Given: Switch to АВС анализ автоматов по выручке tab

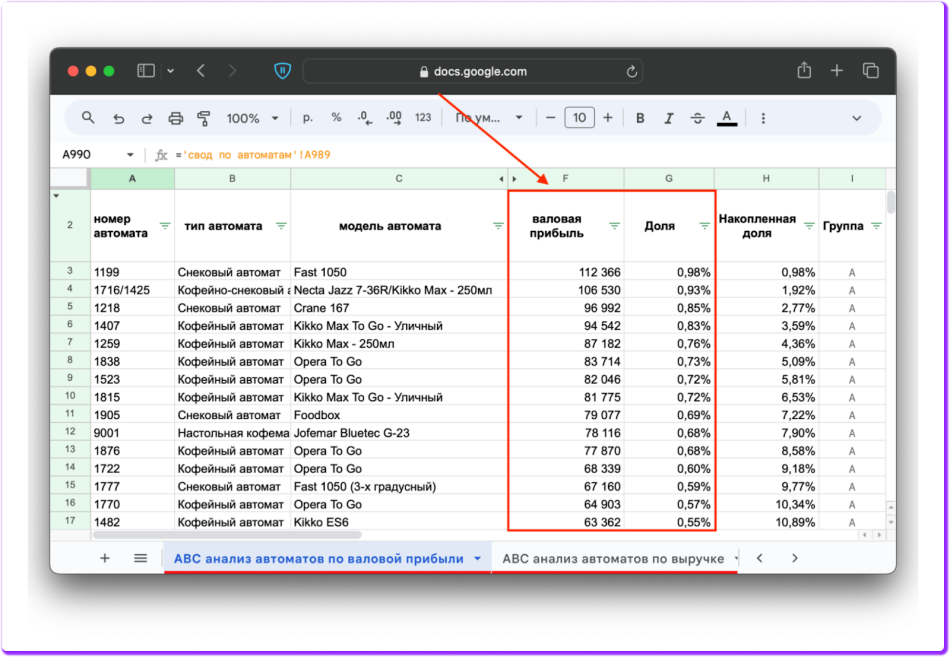Looking at the screenshot, I should [613, 559].
